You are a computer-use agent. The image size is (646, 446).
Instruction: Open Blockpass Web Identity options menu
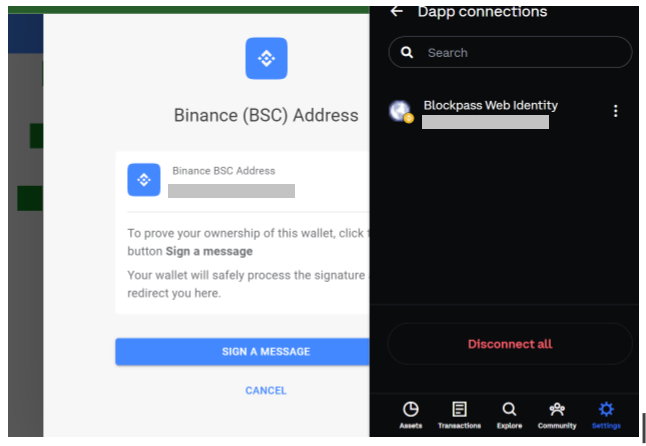pos(616,111)
